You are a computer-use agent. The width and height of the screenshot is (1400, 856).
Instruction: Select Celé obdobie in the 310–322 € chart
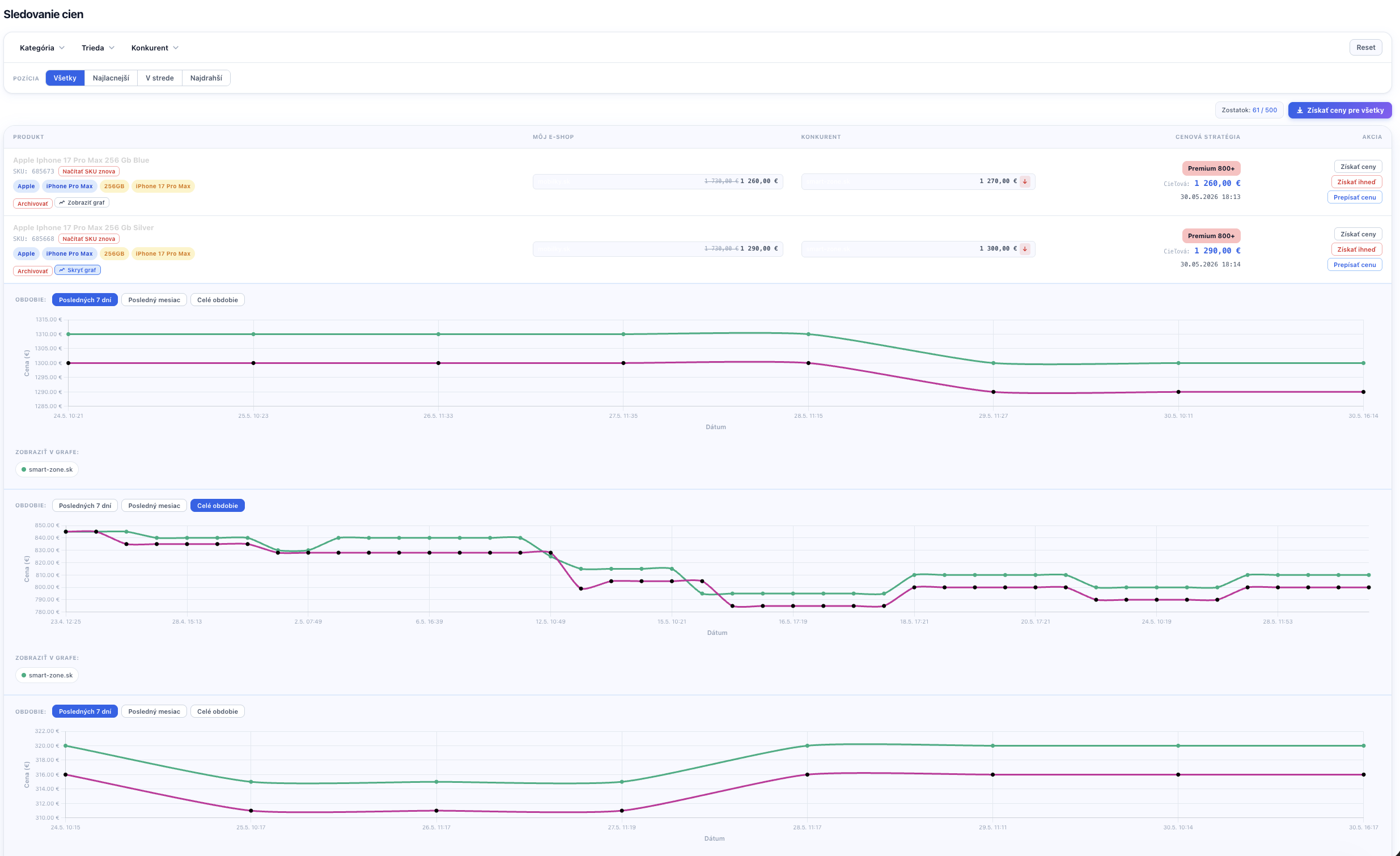click(x=218, y=711)
